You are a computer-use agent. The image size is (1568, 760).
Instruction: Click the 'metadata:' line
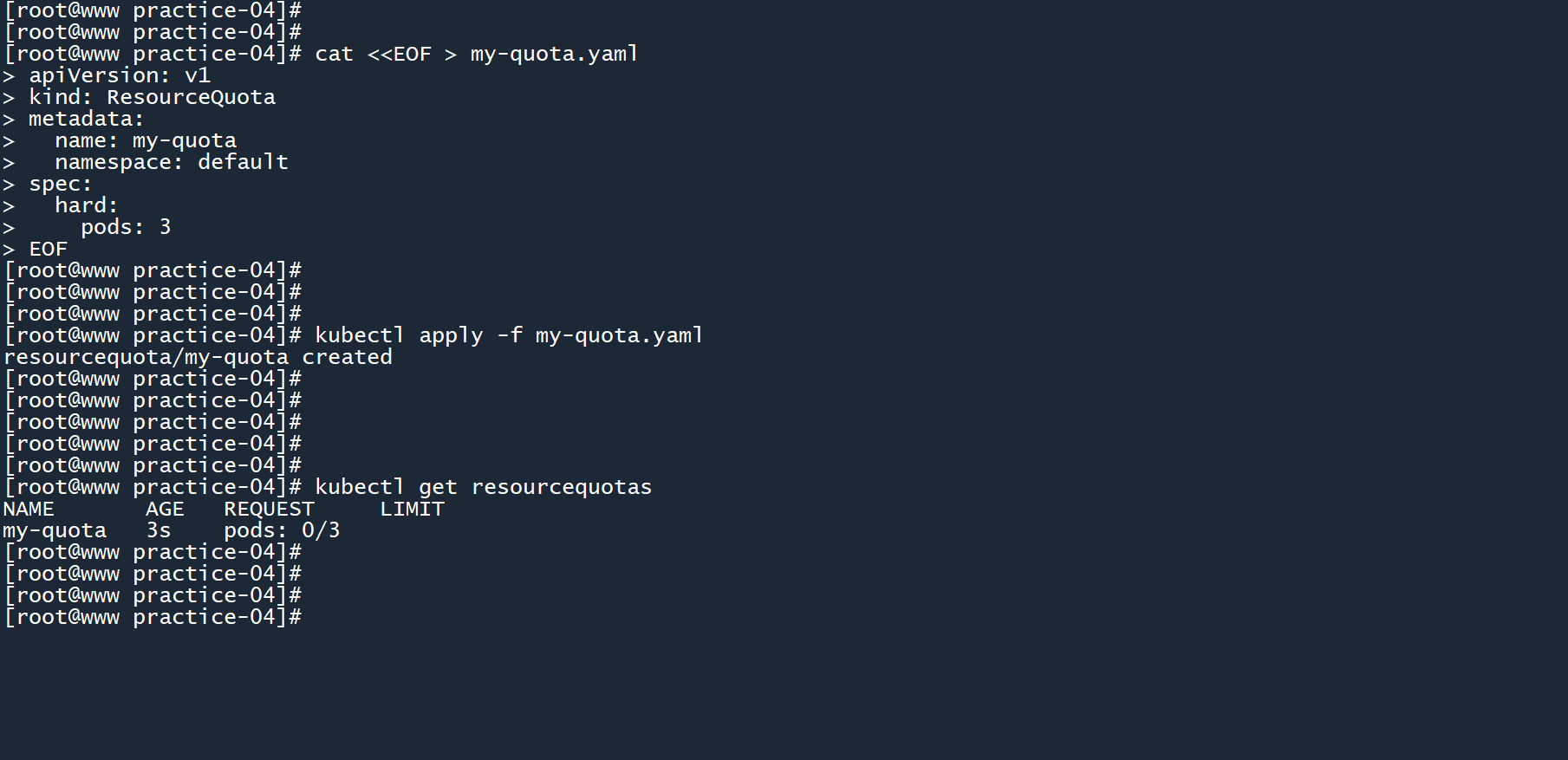[86, 119]
